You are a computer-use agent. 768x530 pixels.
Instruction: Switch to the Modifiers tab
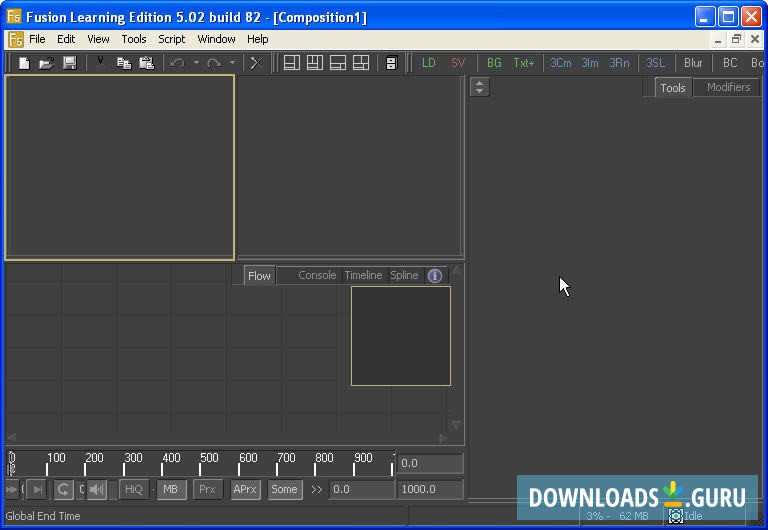(x=728, y=87)
